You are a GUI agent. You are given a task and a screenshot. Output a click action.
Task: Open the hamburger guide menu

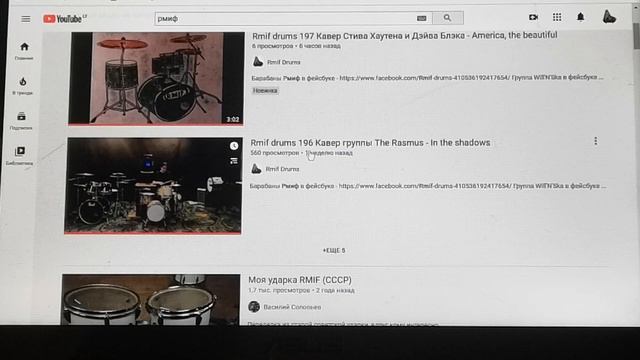pyautogui.click(x=26, y=19)
